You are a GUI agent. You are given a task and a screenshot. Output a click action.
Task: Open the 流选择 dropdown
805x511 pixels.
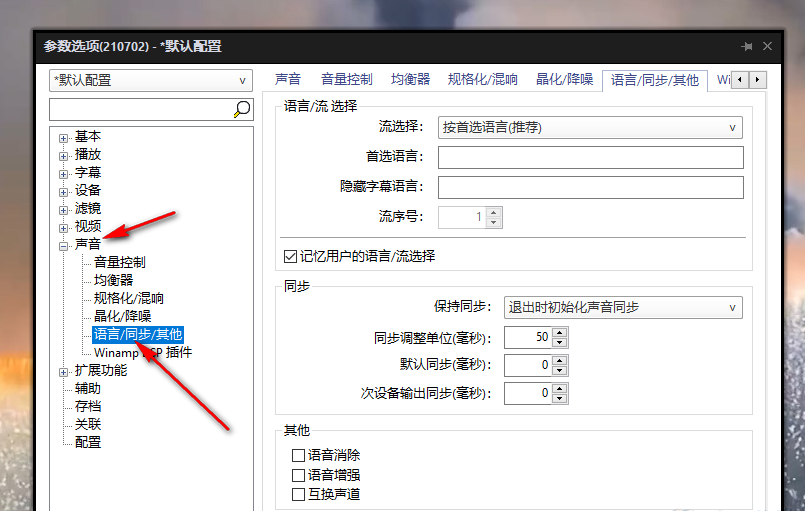pyautogui.click(x=590, y=127)
